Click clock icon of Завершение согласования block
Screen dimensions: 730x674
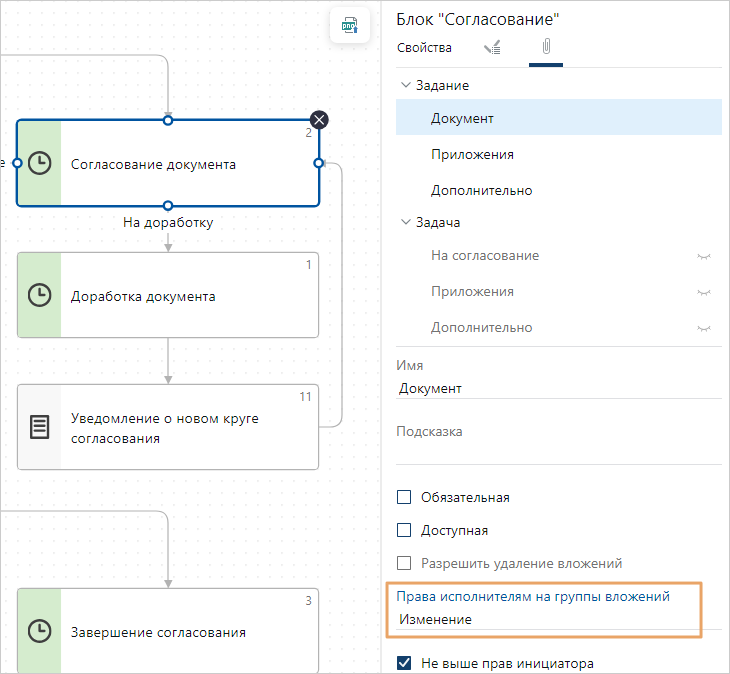click(39, 631)
